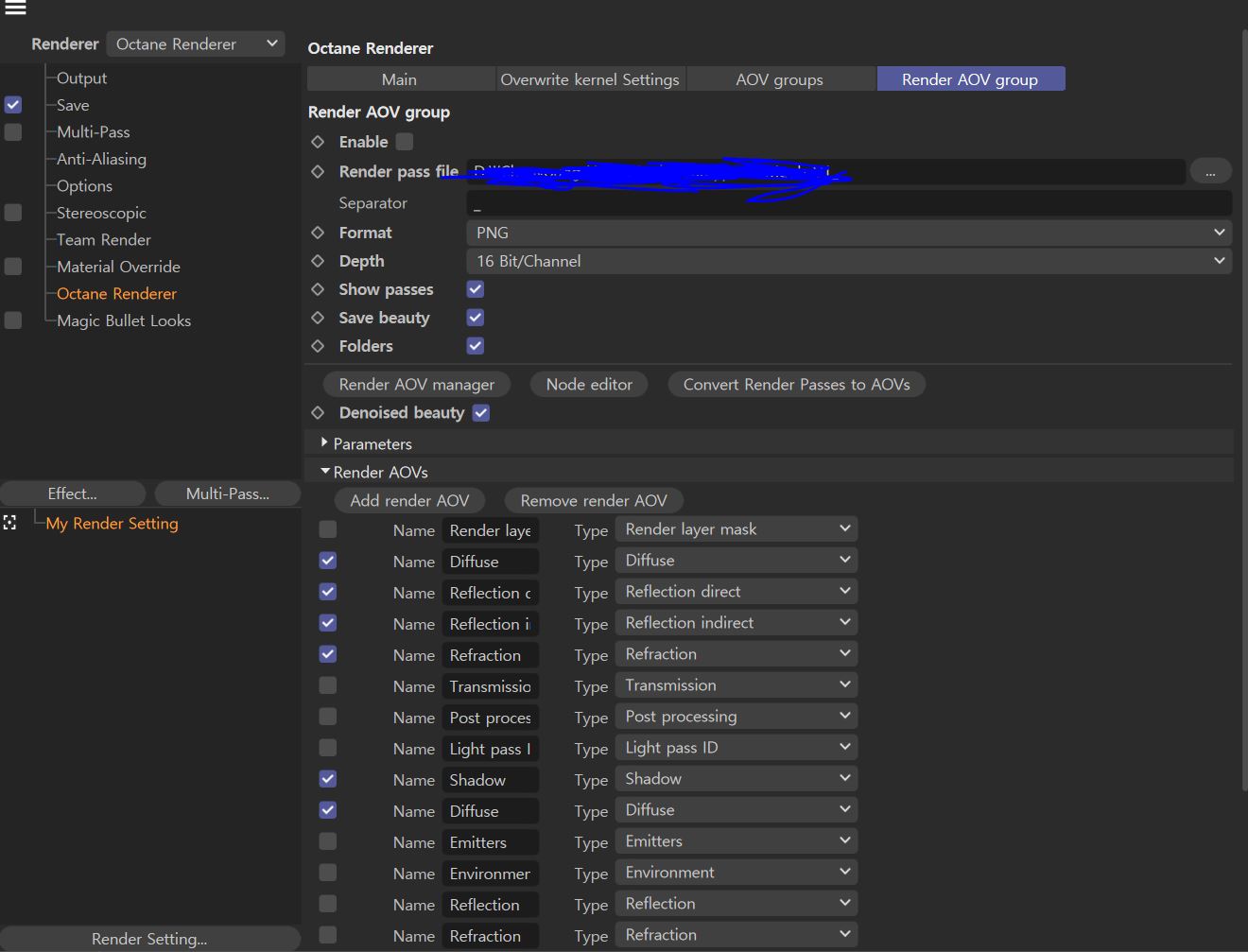Open Render layer mask type dropdown
Image resolution: width=1248 pixels, height=952 pixels.
[x=737, y=529]
